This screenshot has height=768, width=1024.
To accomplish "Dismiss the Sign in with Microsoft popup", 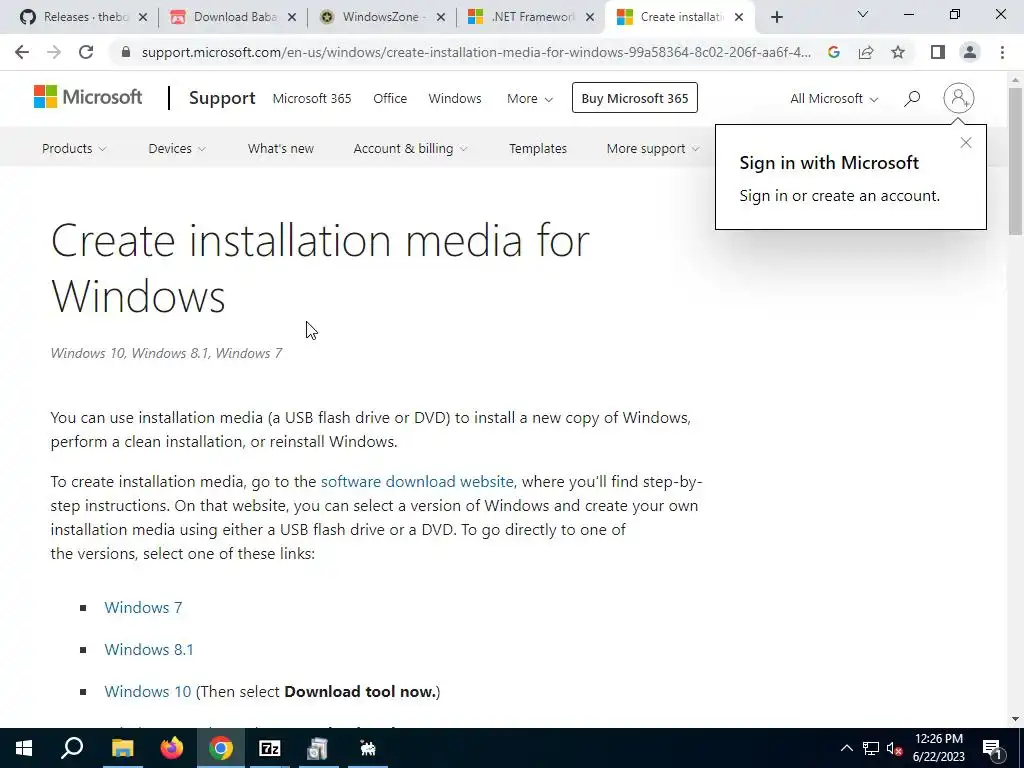I will 966,142.
